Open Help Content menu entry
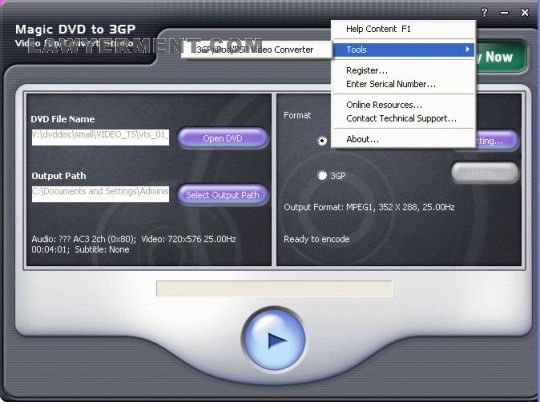 point(404,29)
